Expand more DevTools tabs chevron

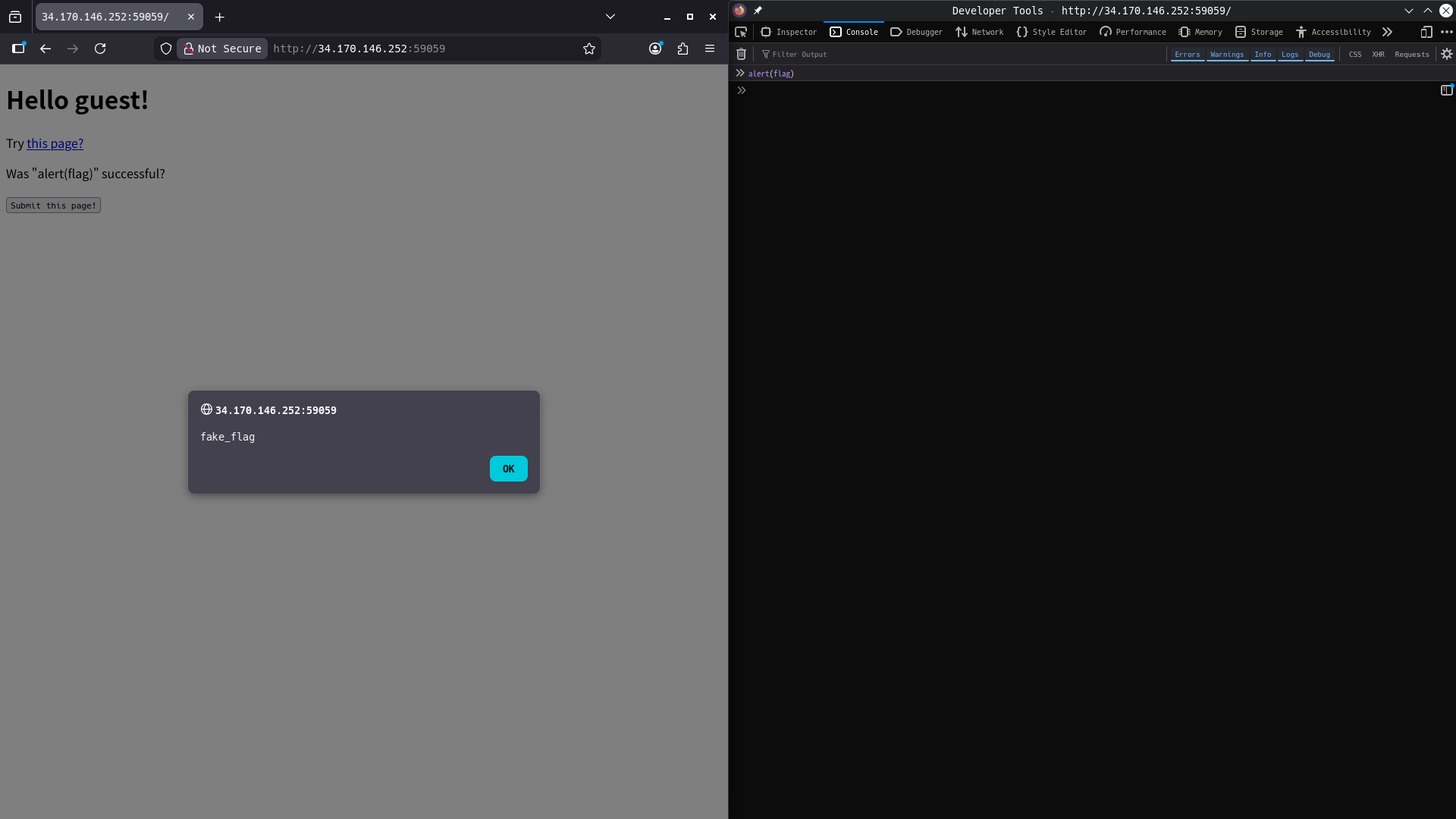pos(1387,32)
